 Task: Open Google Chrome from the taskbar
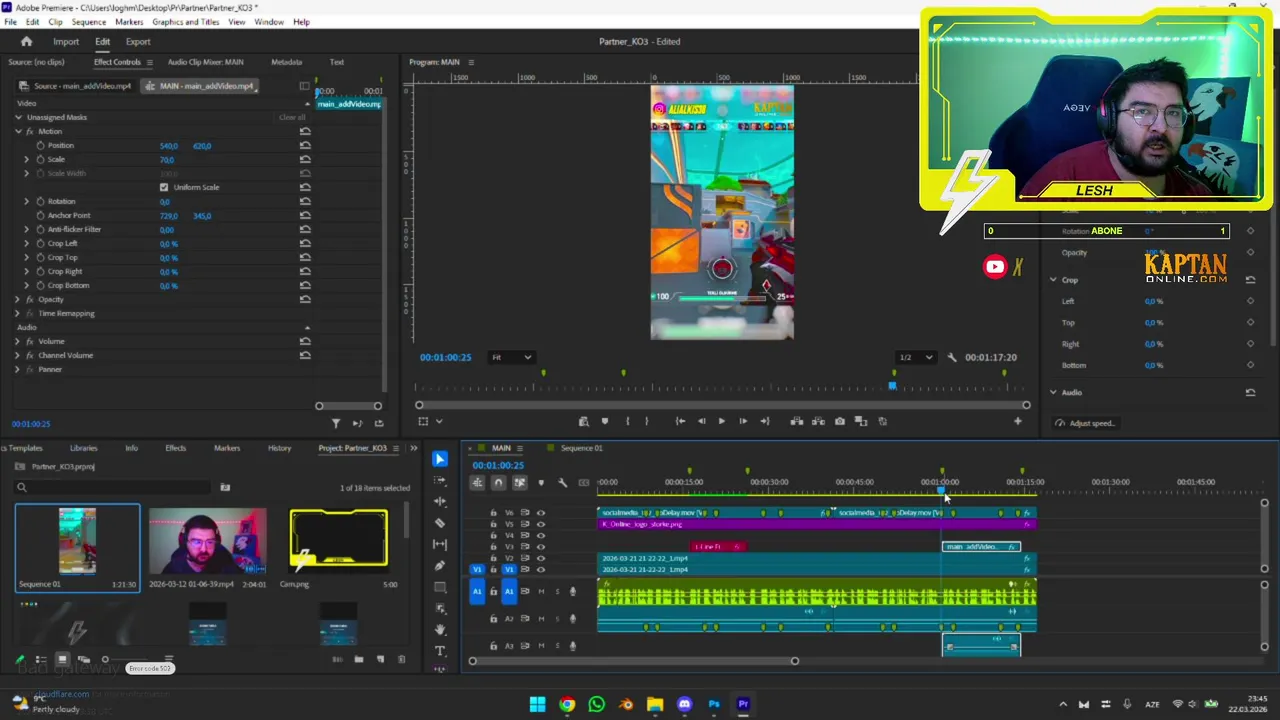[567, 704]
